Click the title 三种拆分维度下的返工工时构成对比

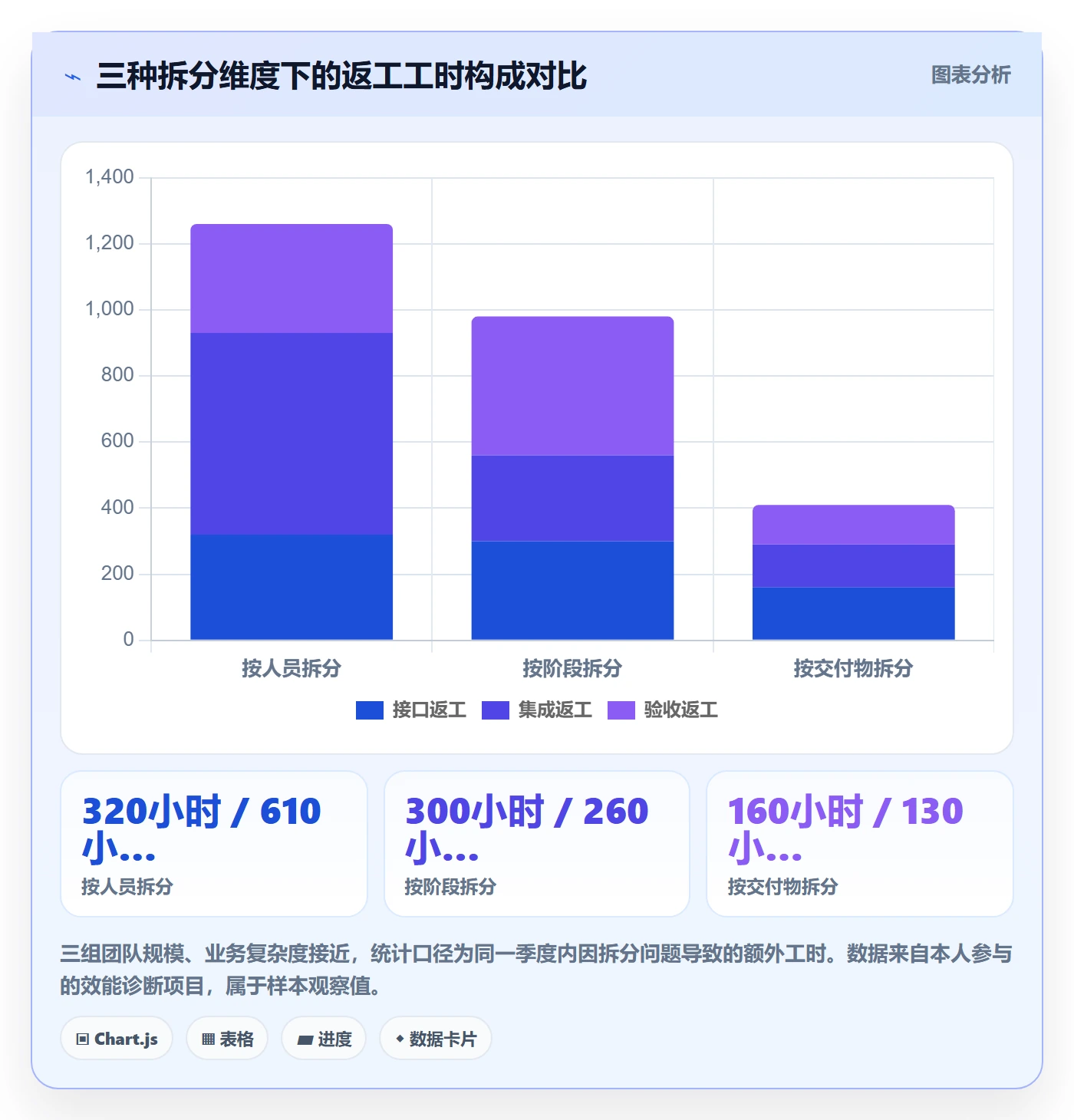[341, 76]
